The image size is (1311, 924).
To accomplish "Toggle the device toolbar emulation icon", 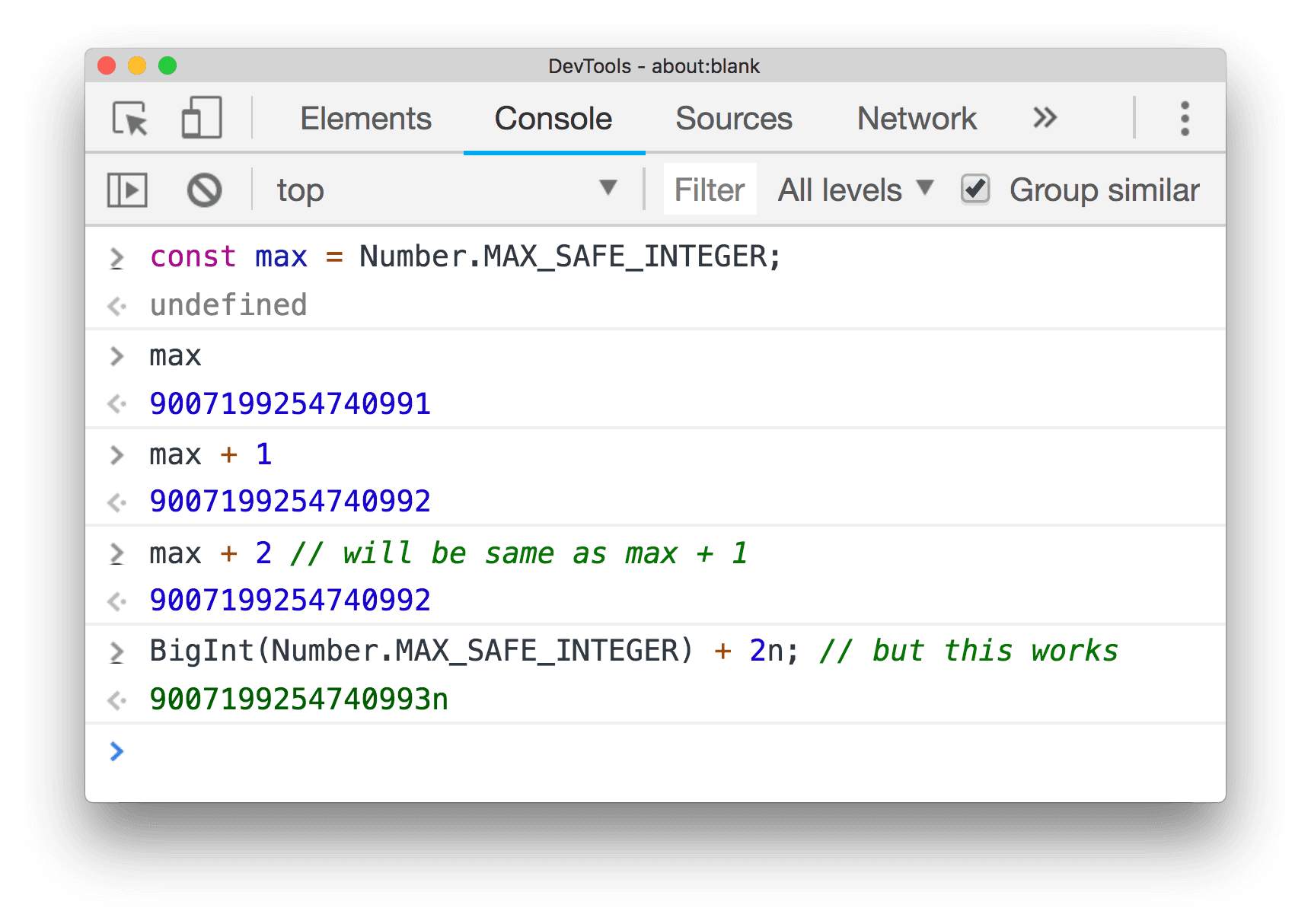I will click(x=202, y=118).
